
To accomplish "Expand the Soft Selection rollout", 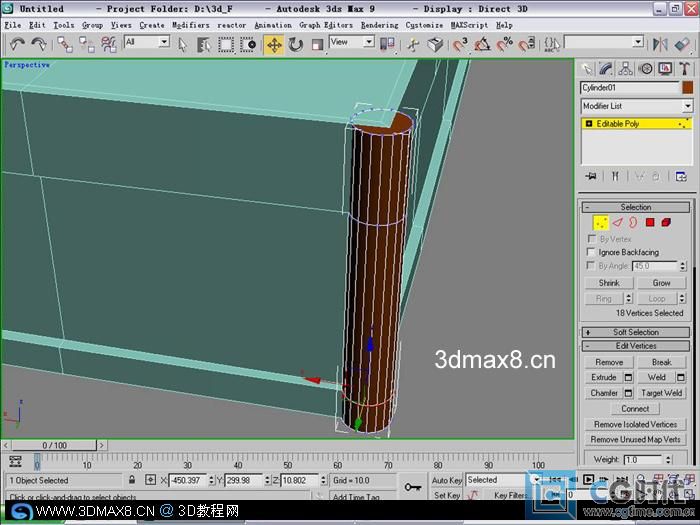I will point(636,332).
